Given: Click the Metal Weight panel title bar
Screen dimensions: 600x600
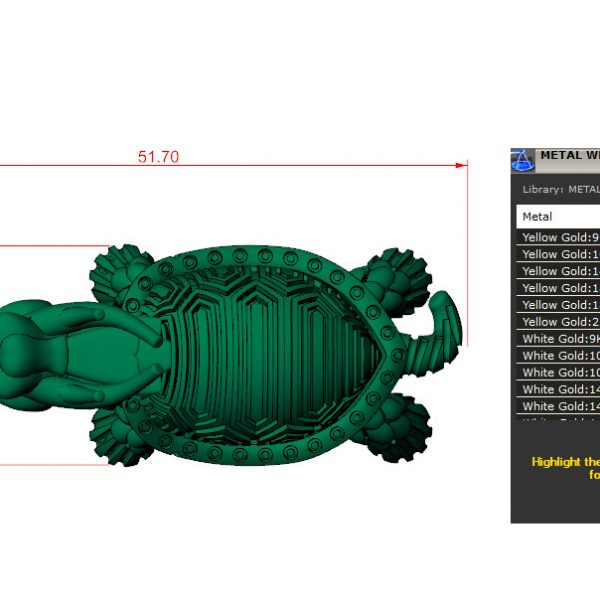Looking at the screenshot, I should pyautogui.click(x=568, y=156).
